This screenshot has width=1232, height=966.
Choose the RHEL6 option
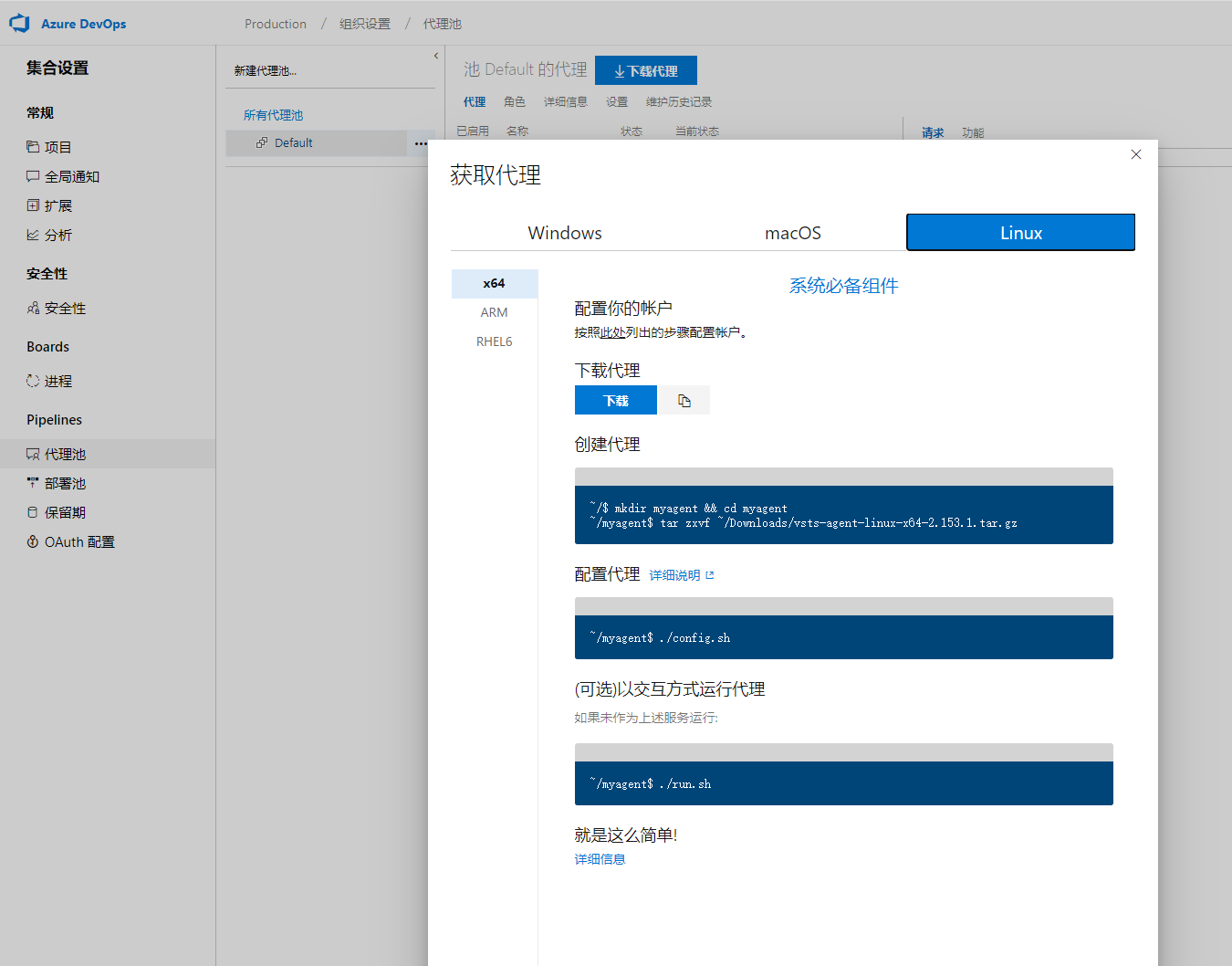[495, 341]
